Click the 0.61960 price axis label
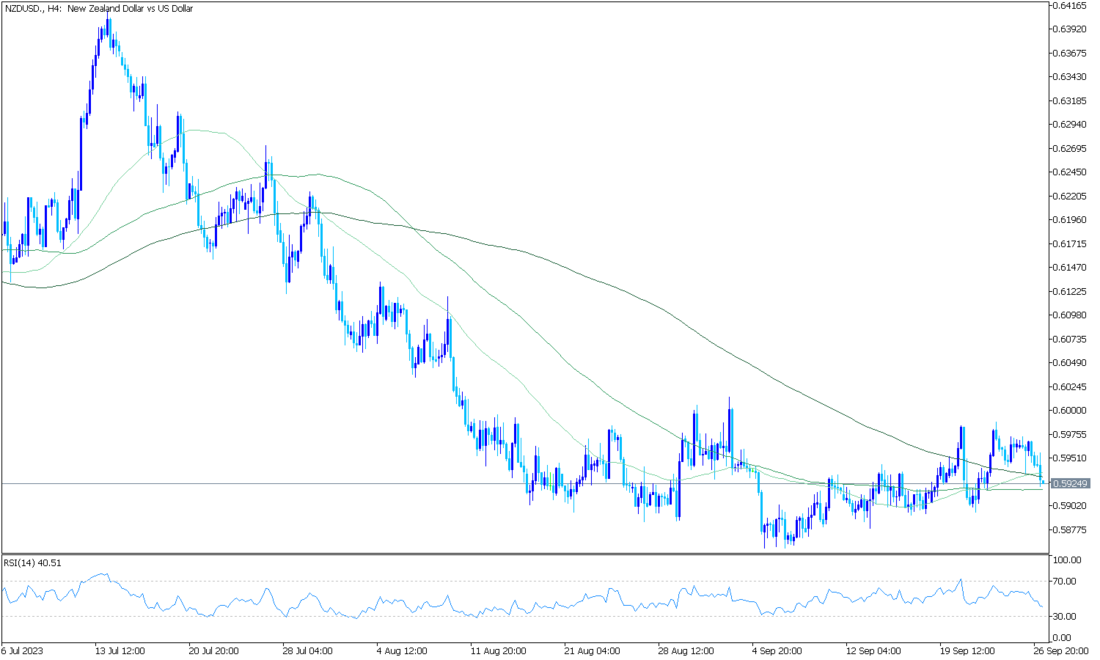This screenshot has width=1100, height=660. [1071, 220]
